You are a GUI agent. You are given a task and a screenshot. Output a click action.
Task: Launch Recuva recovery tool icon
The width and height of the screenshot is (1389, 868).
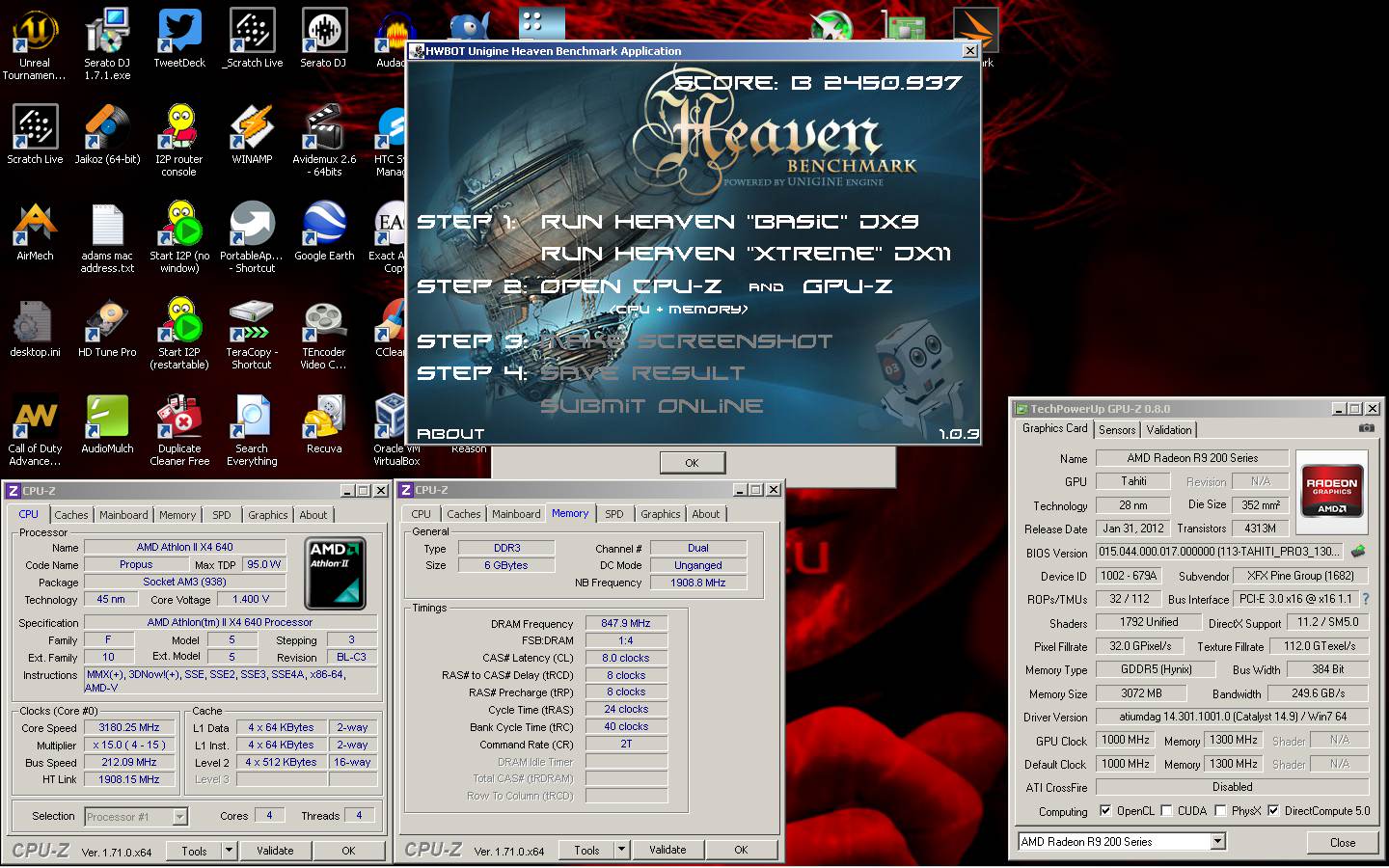click(x=324, y=424)
